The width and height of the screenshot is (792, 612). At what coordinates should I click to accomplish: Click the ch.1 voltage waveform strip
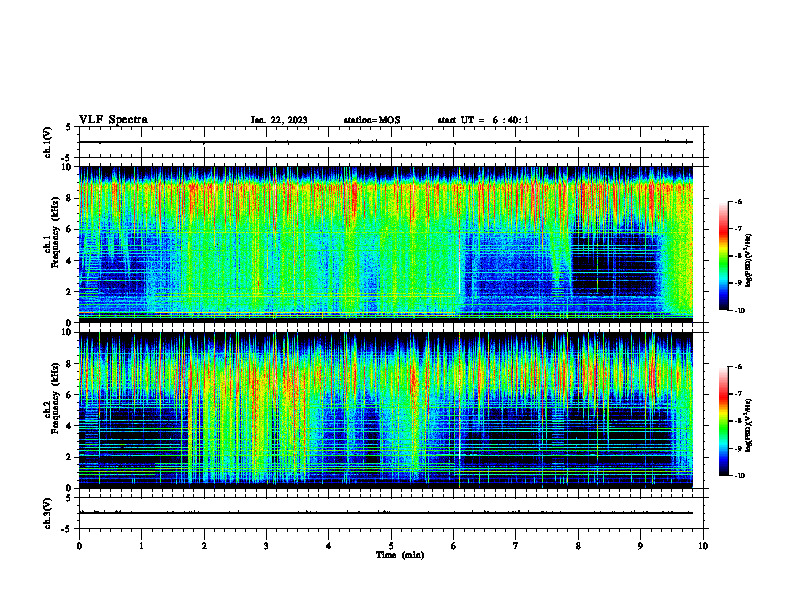pyautogui.click(x=391, y=142)
